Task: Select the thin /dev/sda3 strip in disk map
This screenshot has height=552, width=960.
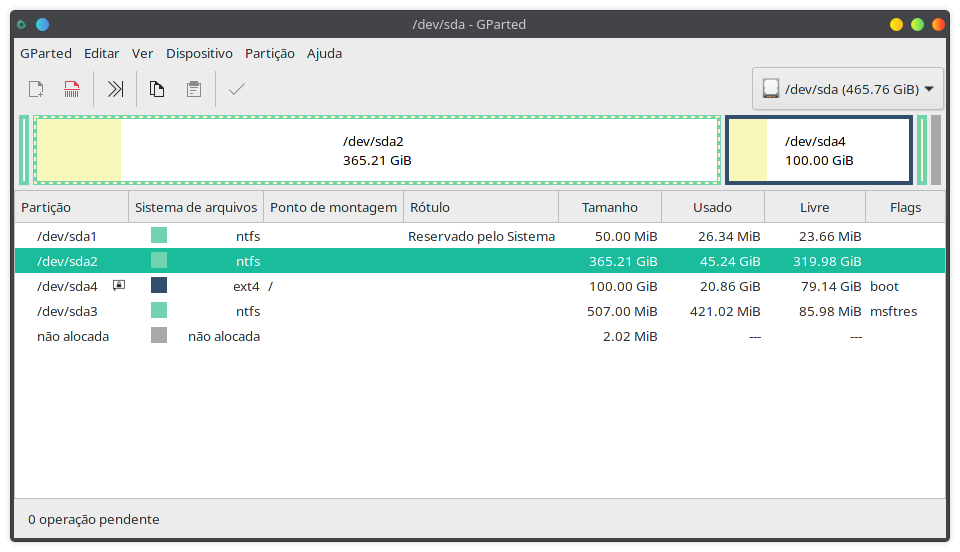Action: tap(922, 150)
